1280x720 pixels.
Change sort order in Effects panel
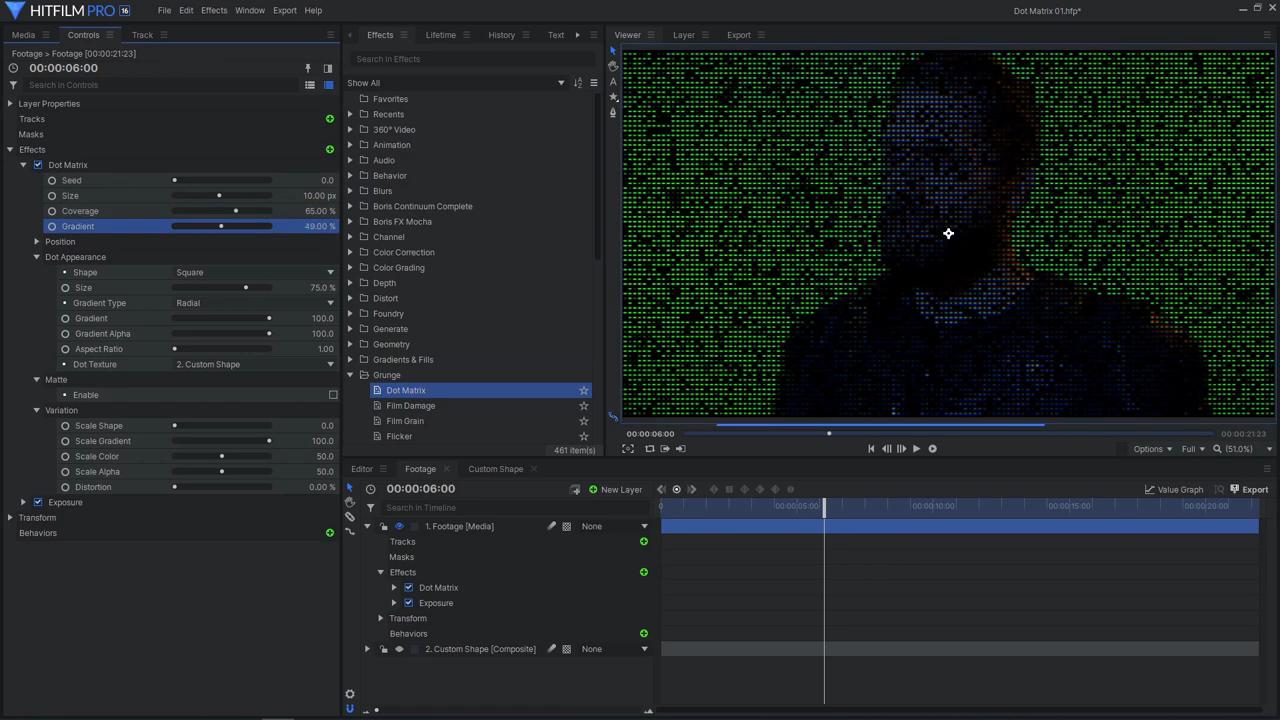point(577,83)
